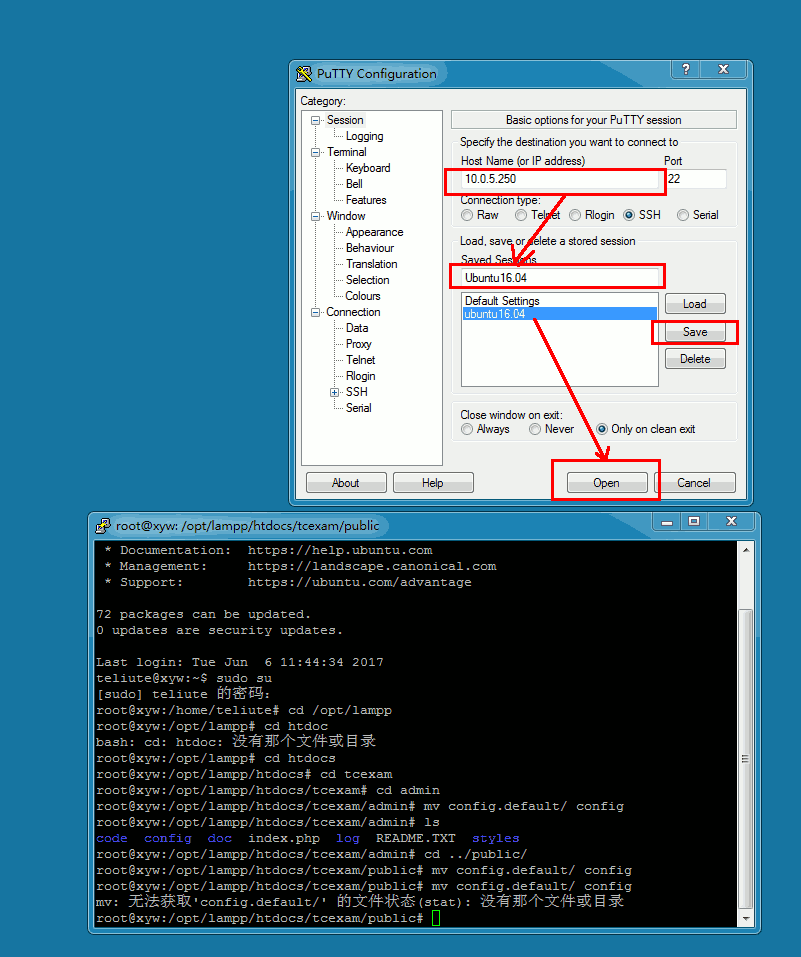
Task: Open the Keyboard category
Action: pyautogui.click(x=368, y=168)
